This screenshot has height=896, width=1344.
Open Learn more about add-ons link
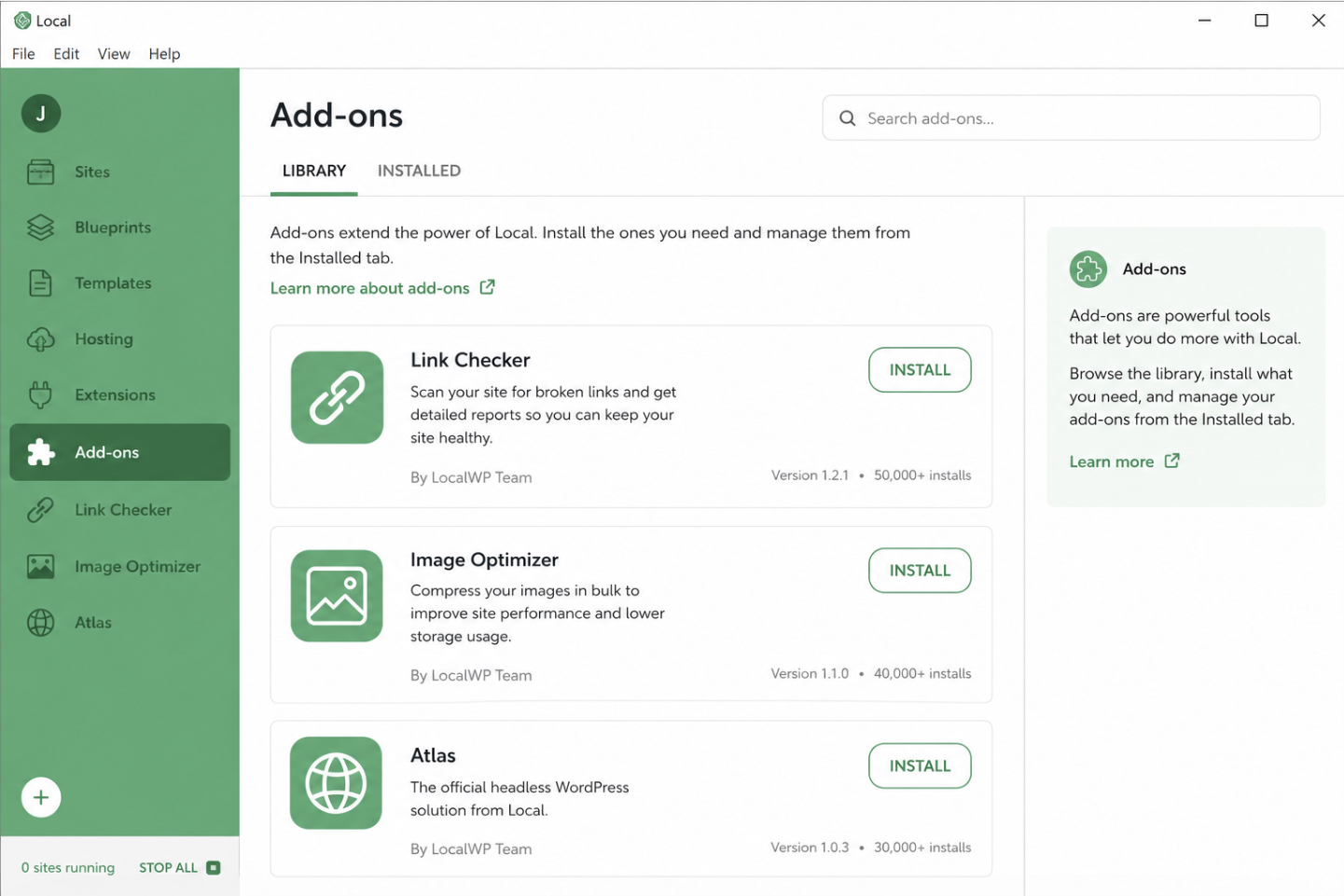point(370,288)
